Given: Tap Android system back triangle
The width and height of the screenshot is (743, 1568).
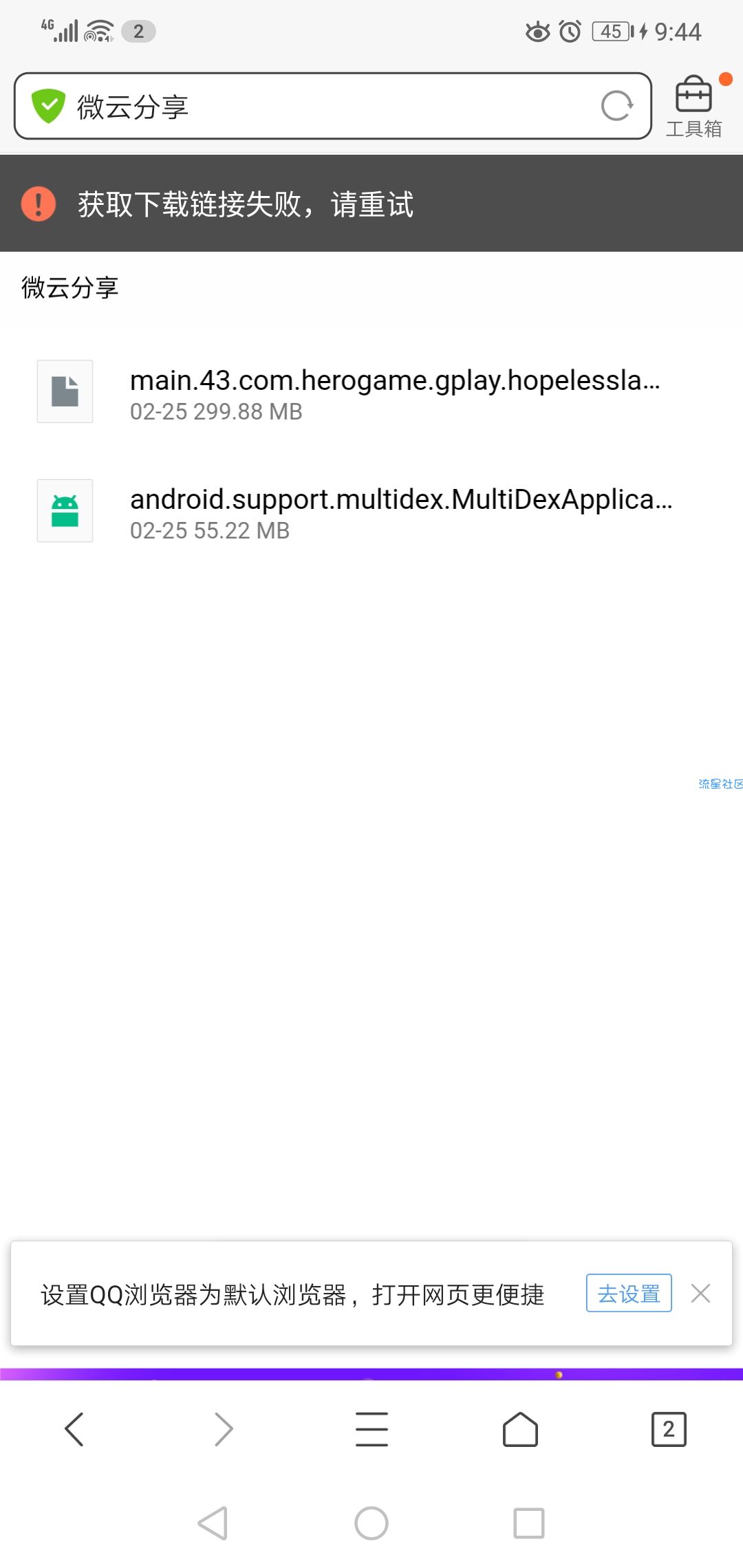Looking at the screenshot, I should click(x=213, y=1523).
